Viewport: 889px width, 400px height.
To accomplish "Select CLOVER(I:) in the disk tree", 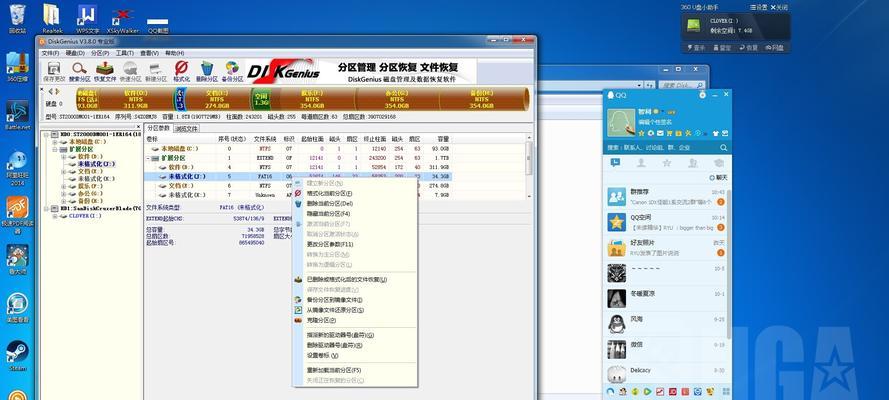I will pos(85,216).
